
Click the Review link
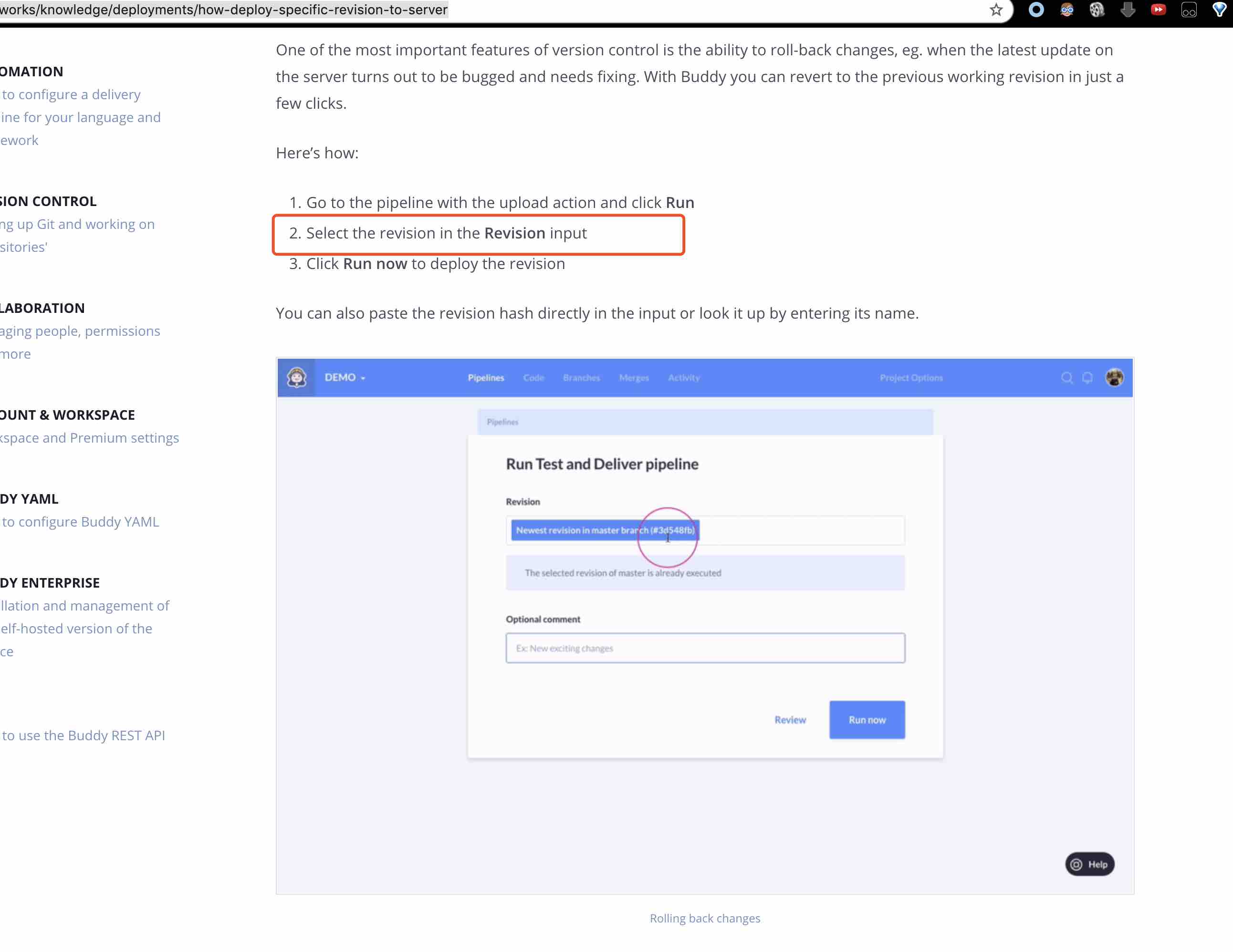(x=790, y=720)
